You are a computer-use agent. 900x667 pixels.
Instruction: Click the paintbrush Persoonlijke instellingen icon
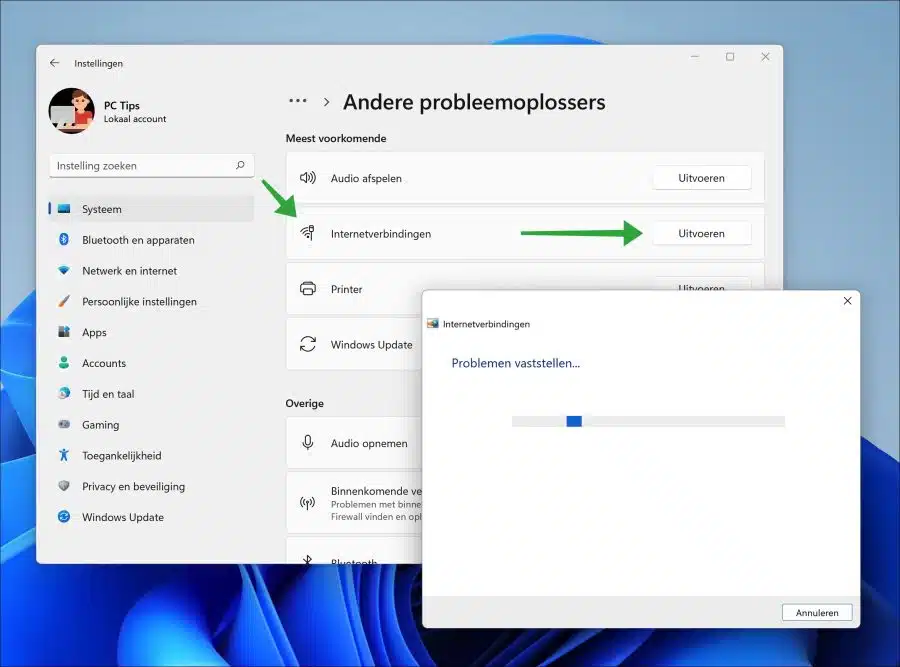coord(64,301)
